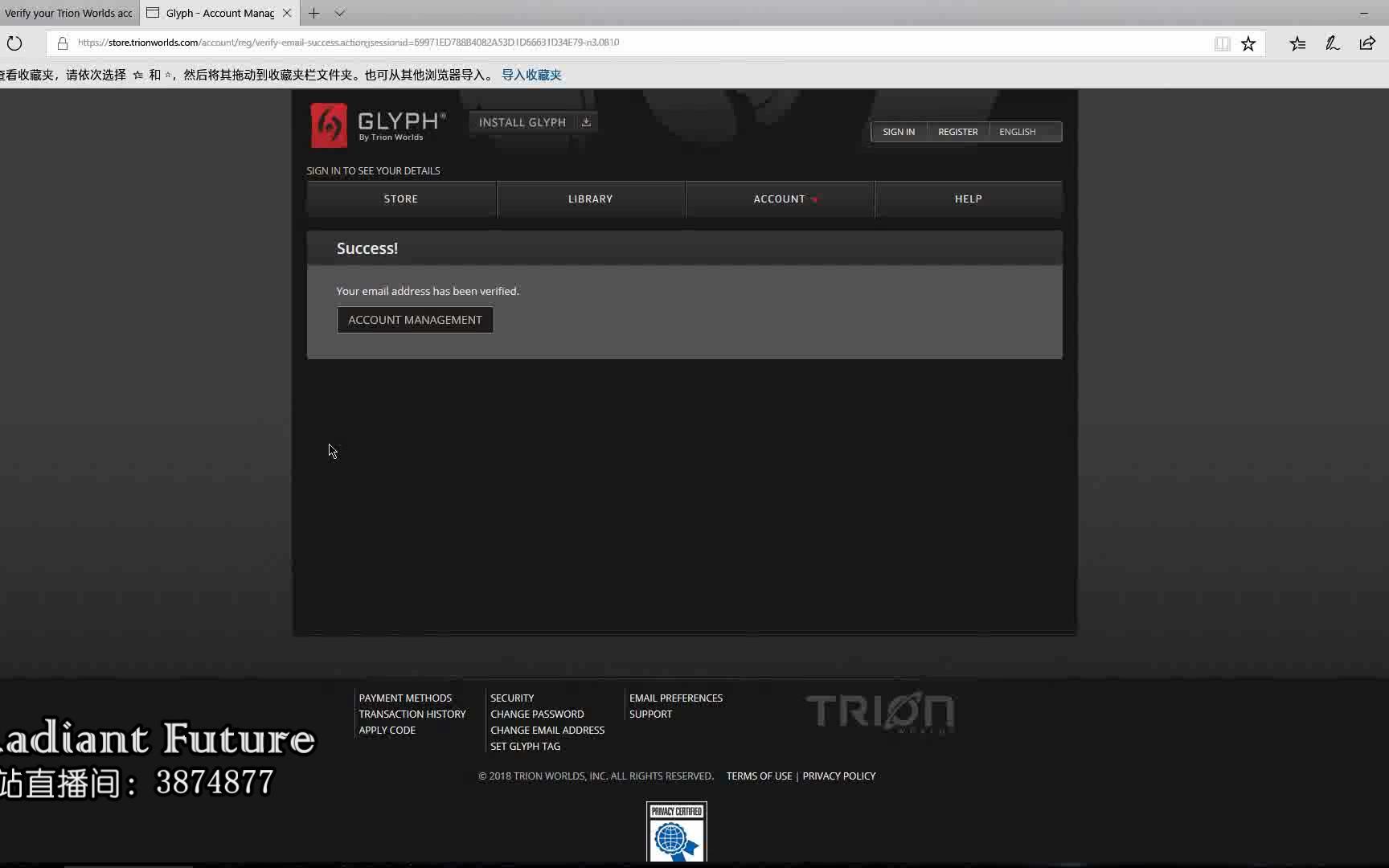The width and height of the screenshot is (1389, 868).
Task: Open the Help menu
Action: 969,199
